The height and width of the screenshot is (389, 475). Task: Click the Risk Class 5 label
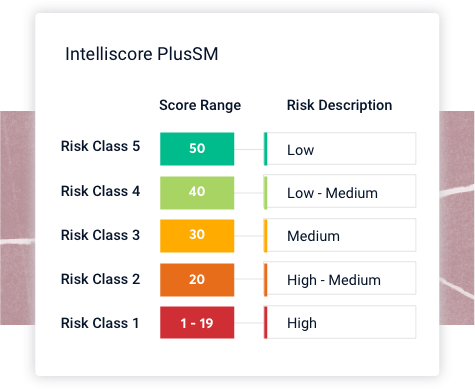tap(100, 146)
